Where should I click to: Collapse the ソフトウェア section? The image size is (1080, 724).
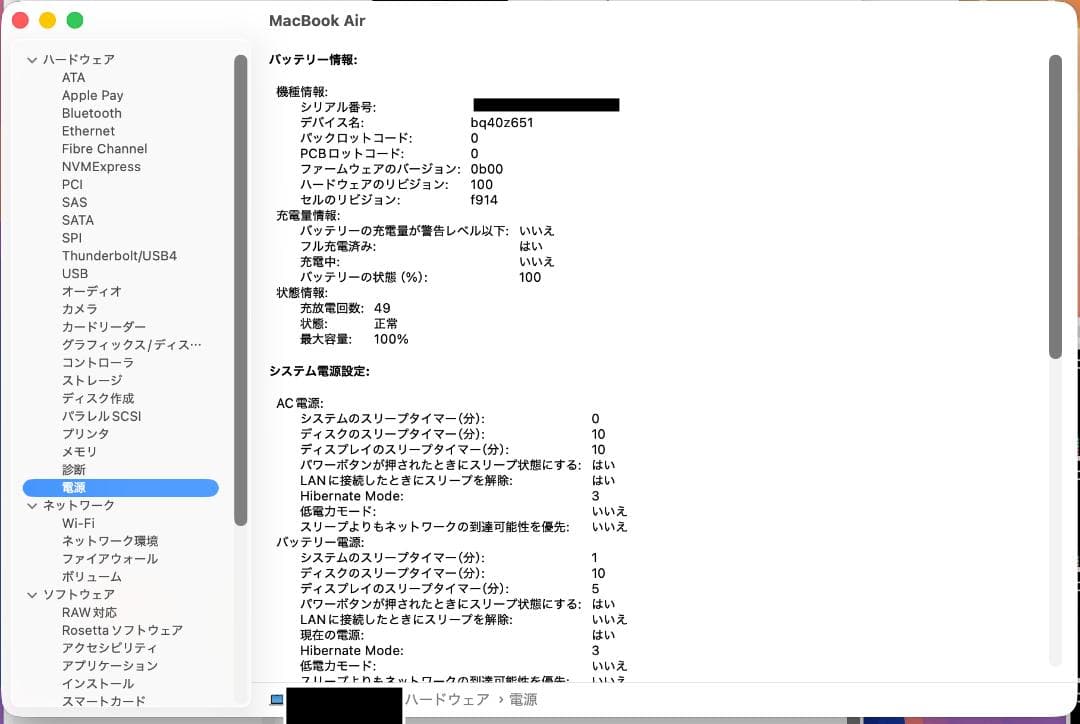point(33,594)
